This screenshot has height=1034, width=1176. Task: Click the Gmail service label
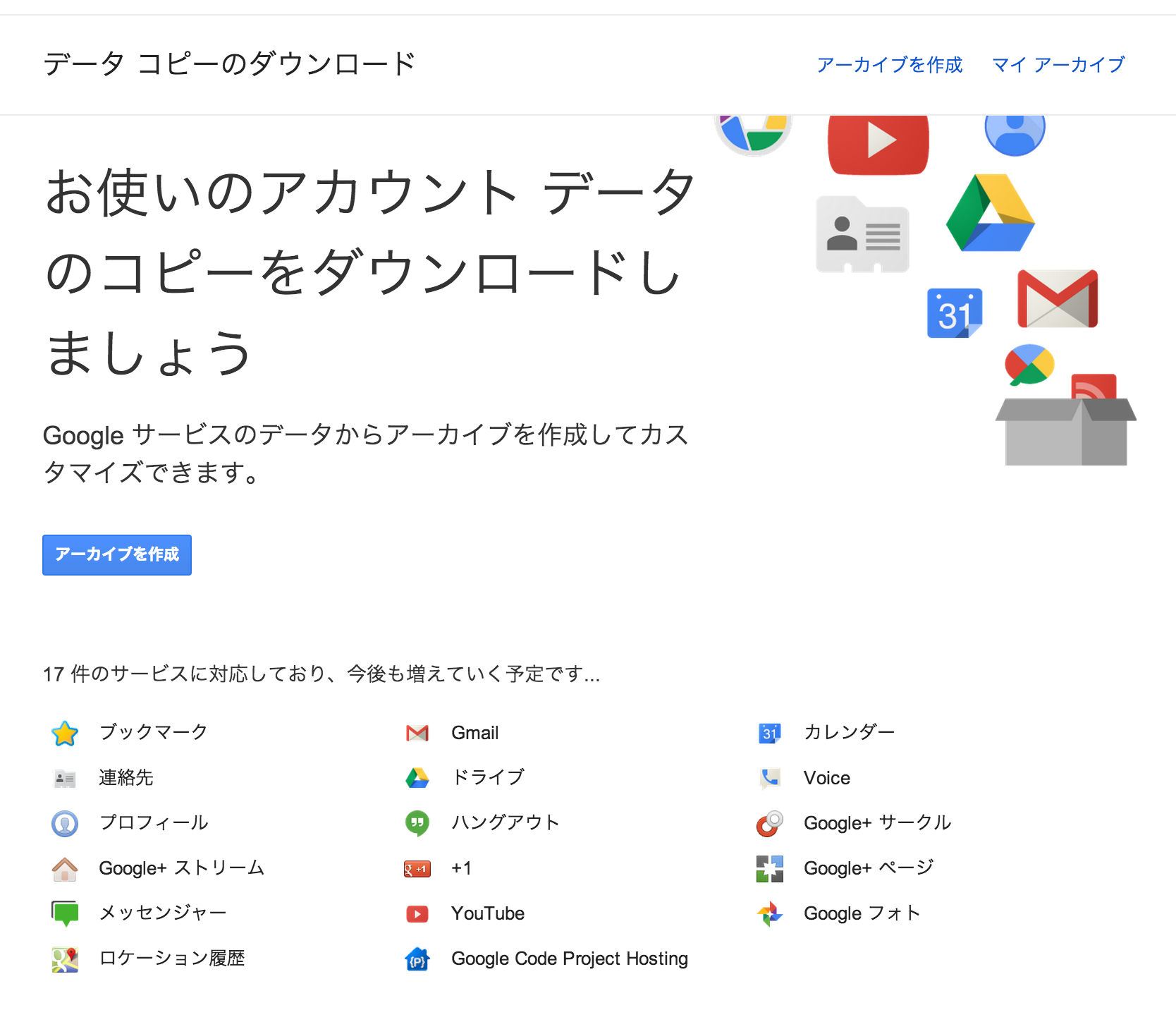[475, 733]
